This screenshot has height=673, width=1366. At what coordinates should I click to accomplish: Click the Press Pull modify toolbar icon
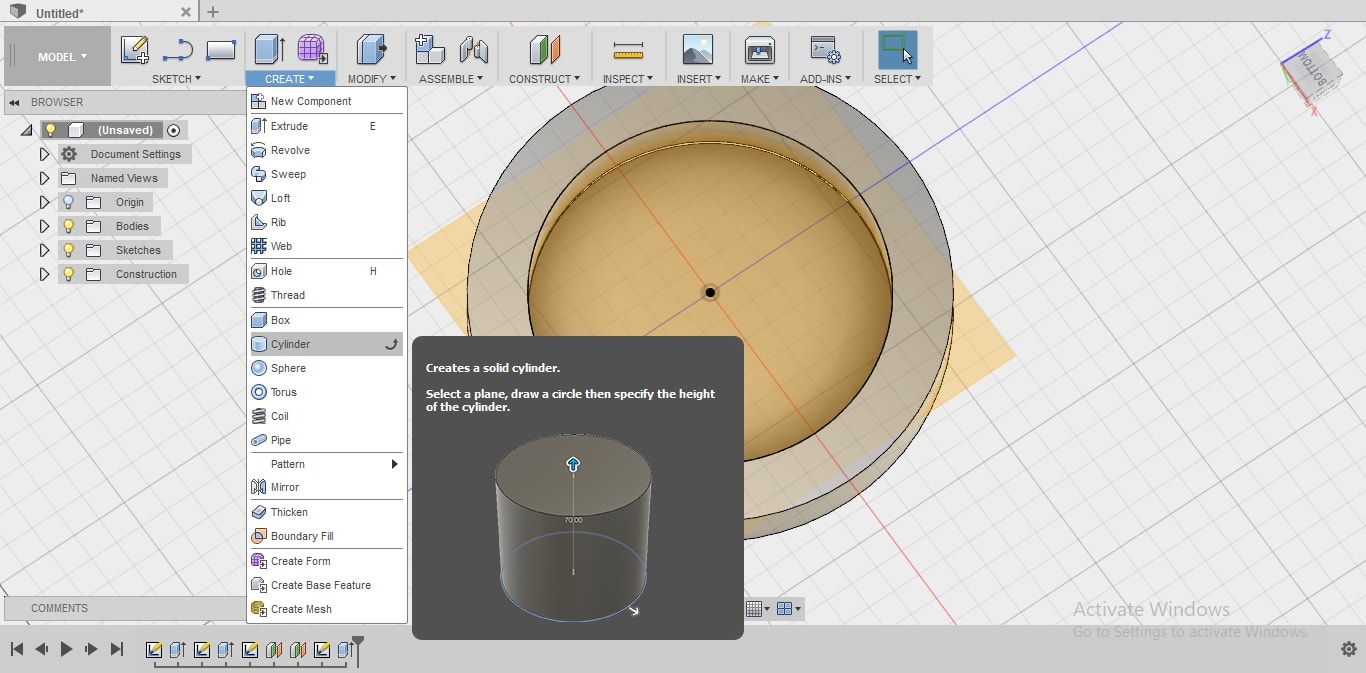[x=372, y=50]
